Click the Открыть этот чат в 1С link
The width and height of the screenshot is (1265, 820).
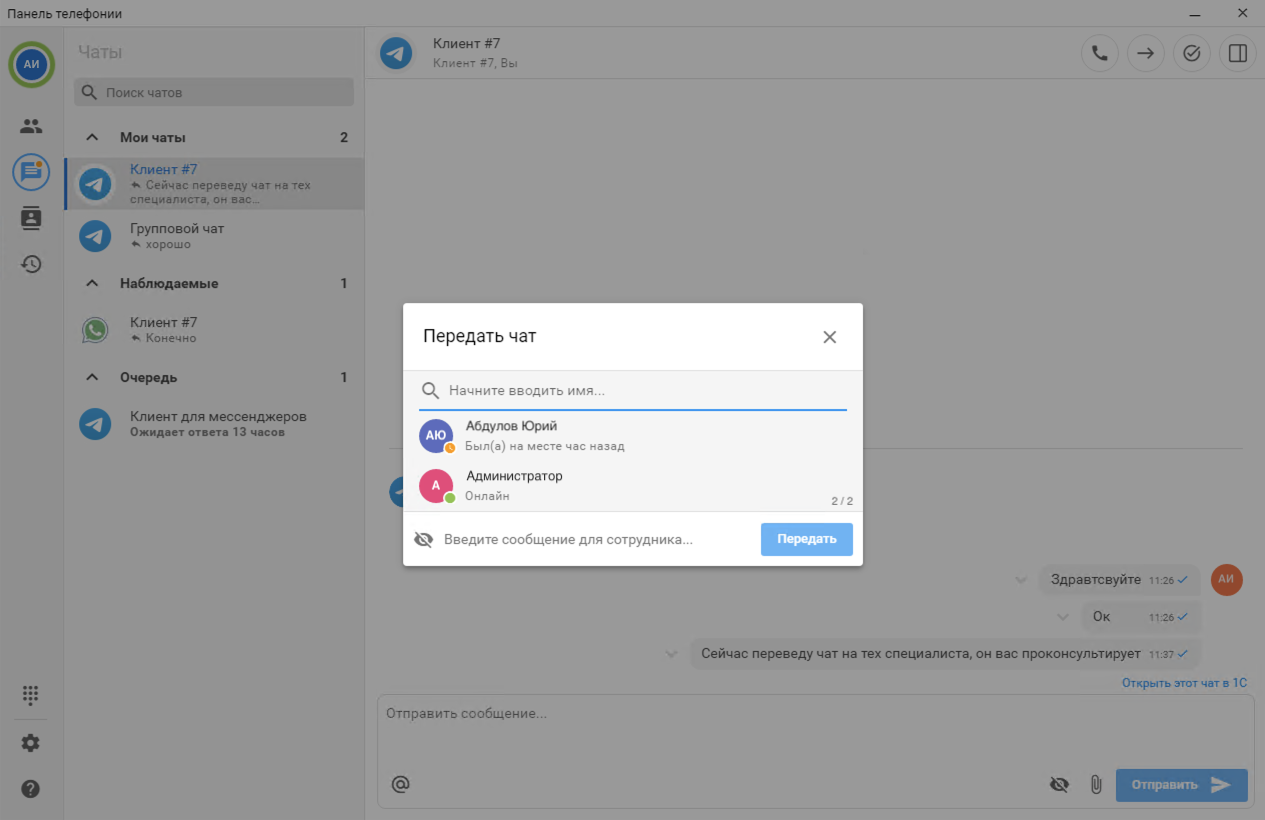[1184, 684]
